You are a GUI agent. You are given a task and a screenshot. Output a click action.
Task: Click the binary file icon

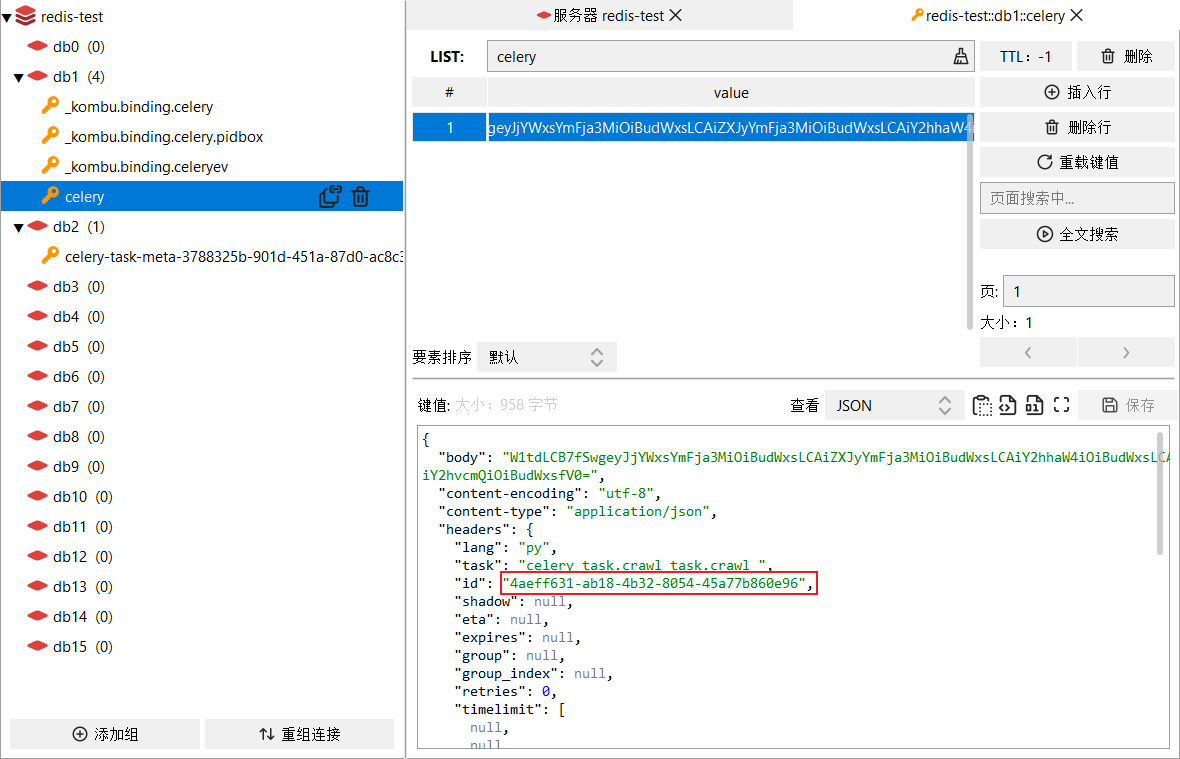(1035, 405)
